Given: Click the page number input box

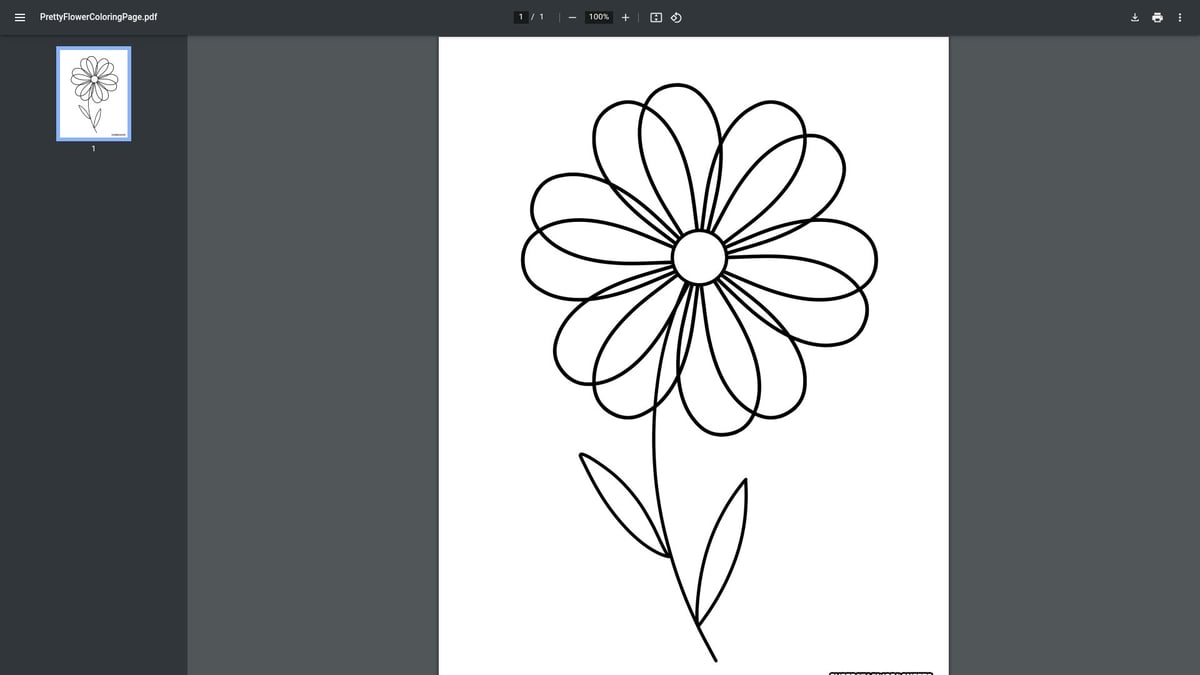Looking at the screenshot, I should pyautogui.click(x=521, y=17).
